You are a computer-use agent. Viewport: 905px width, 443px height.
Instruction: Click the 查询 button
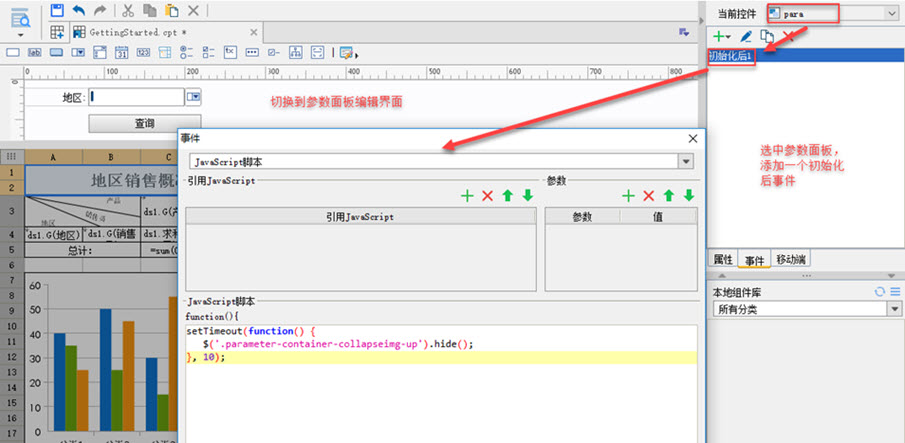[144, 123]
